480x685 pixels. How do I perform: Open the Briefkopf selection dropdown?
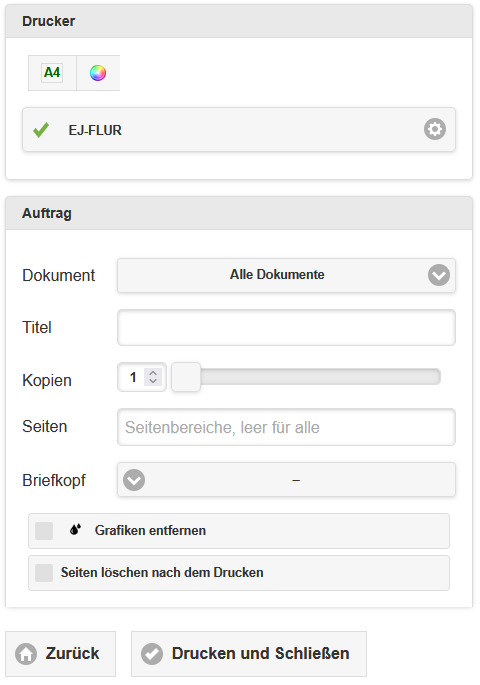(x=286, y=480)
